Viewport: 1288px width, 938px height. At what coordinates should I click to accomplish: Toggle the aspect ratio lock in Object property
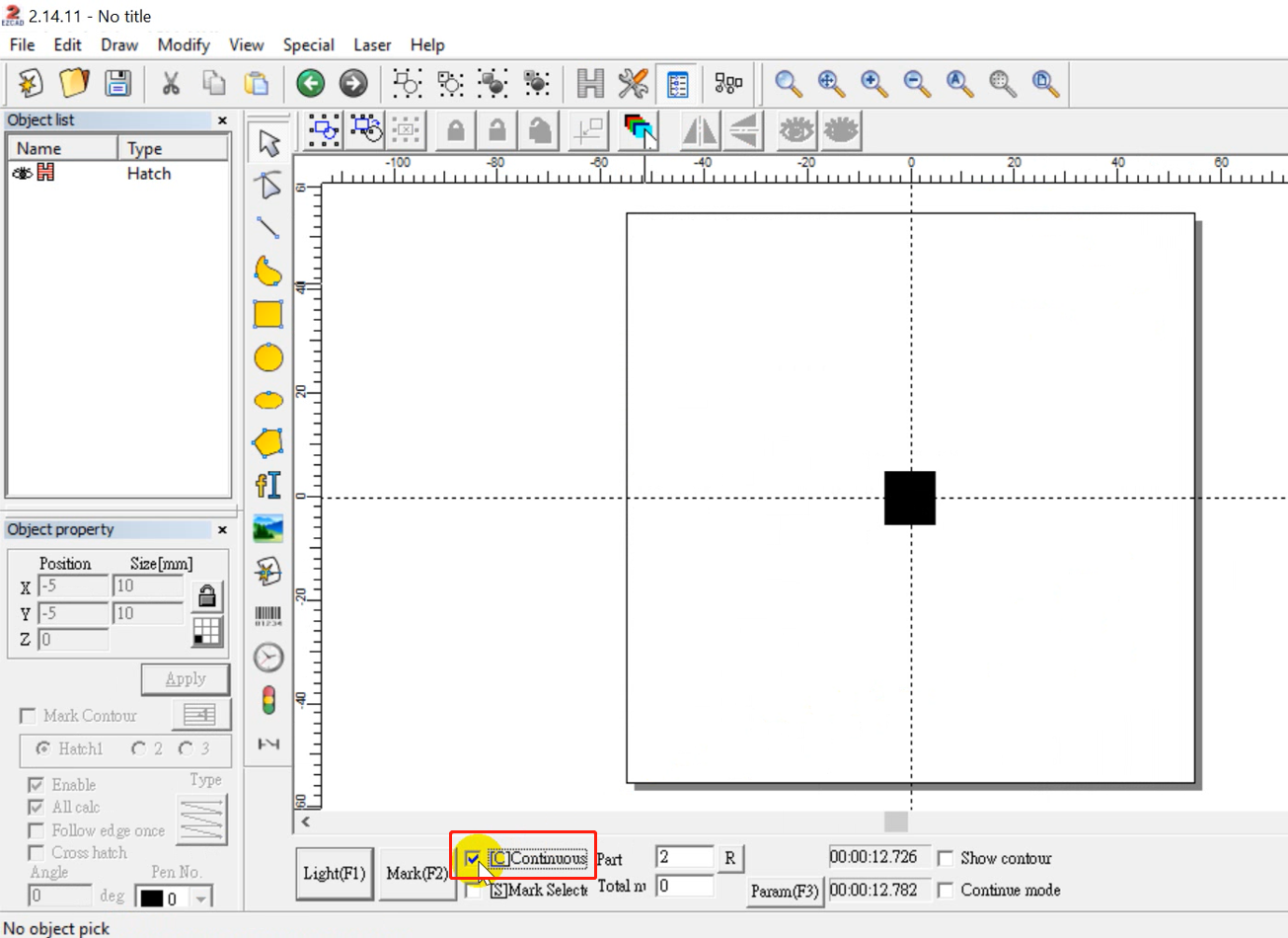207,594
